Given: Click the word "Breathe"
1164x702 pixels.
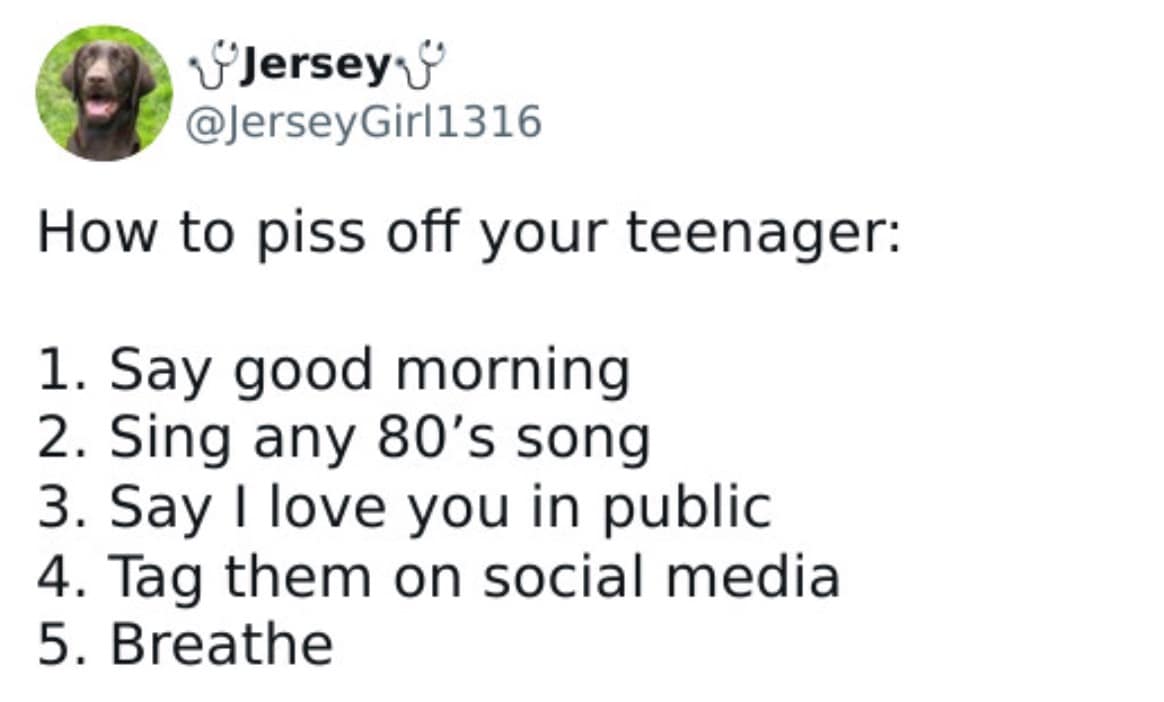Looking at the screenshot, I should 221,645.
